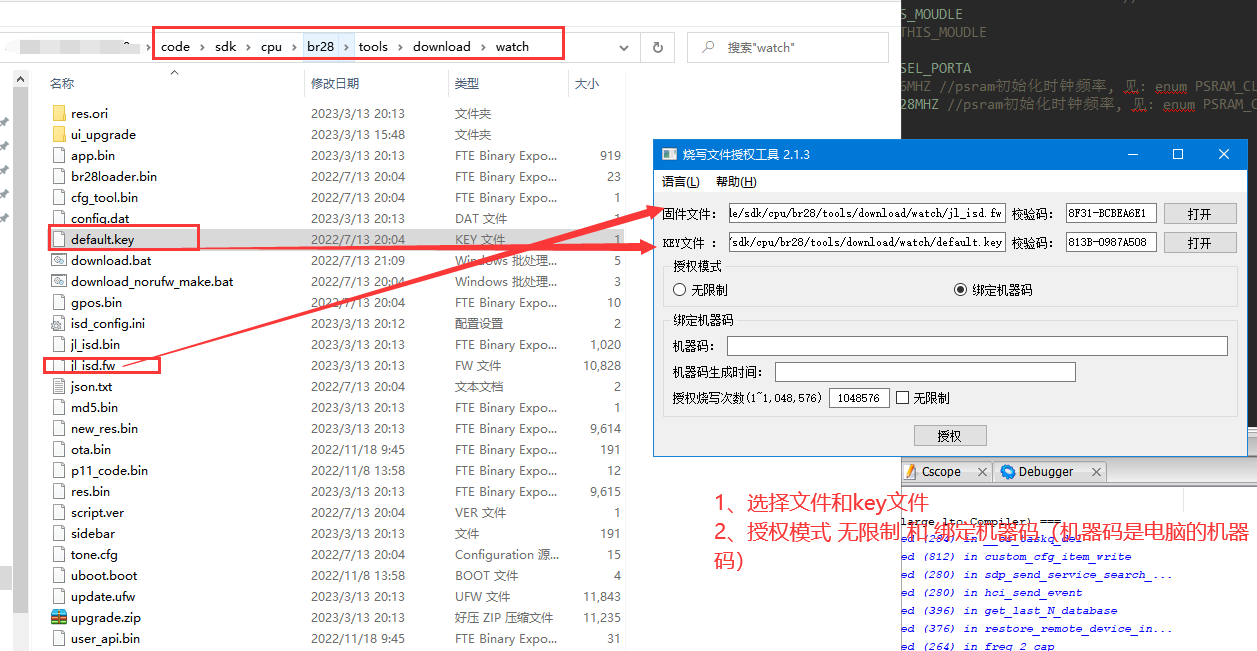The image size is (1257, 651).
Task: Click 打开 button for 固件文件
Action: 1200,214
